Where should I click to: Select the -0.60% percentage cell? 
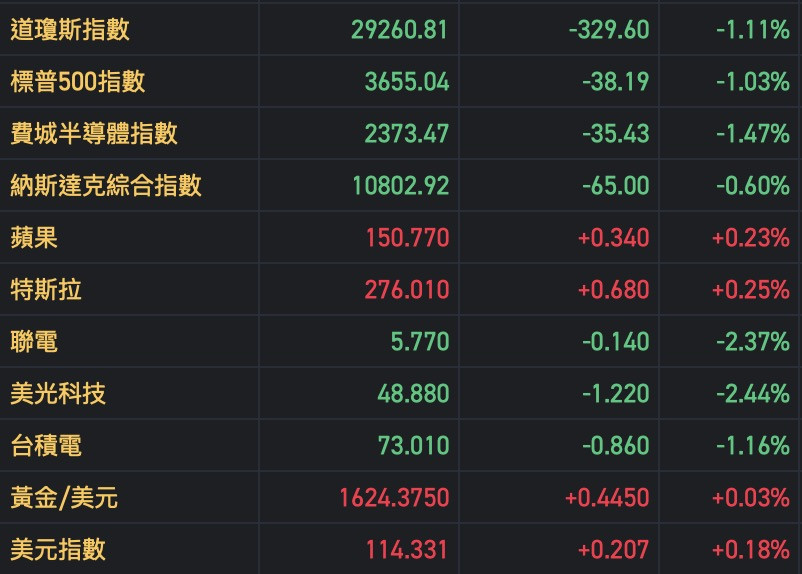coord(752,185)
